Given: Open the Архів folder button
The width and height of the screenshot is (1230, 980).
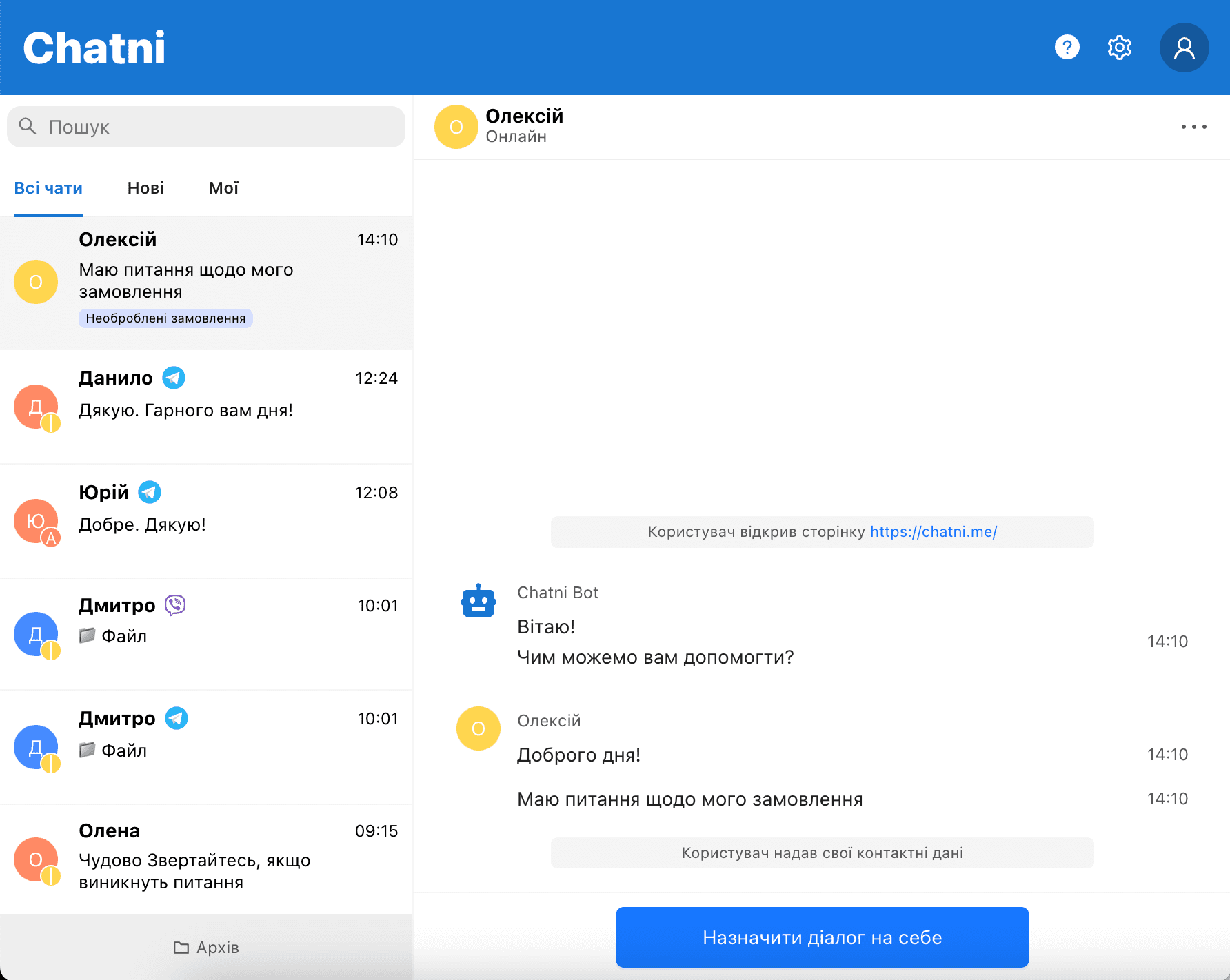Looking at the screenshot, I should [x=206, y=948].
